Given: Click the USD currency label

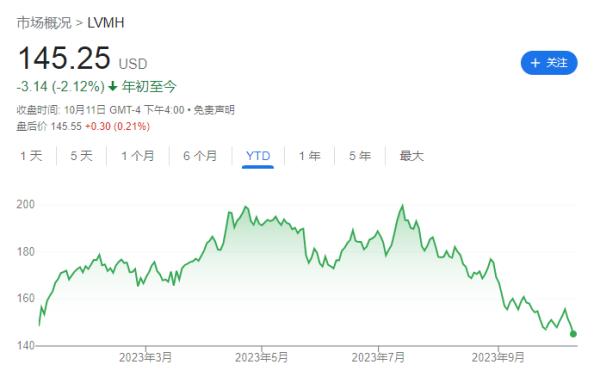Looking at the screenshot, I should (x=133, y=64).
